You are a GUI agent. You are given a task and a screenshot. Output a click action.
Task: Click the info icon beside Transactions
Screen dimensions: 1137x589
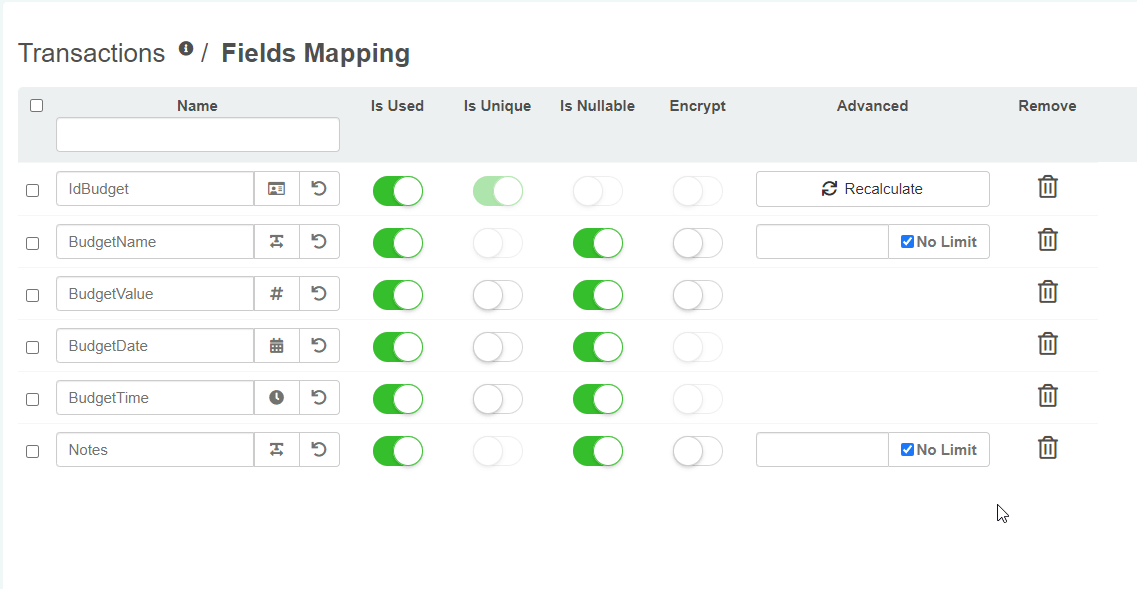(186, 49)
